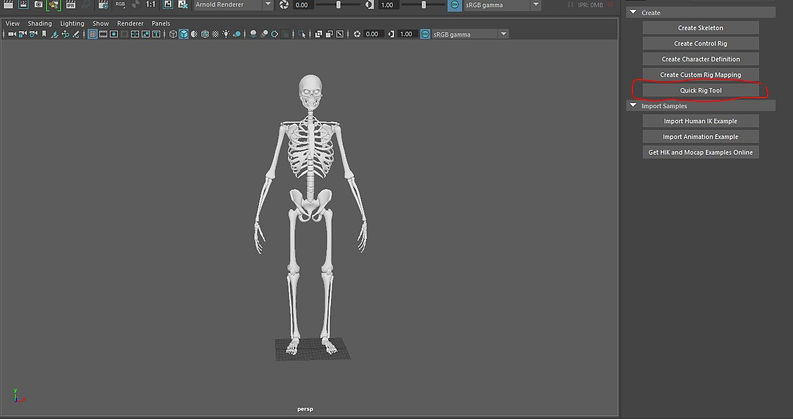The width and height of the screenshot is (793, 419).
Task: Click the X-Ray Active Components icon
Action: (x=329, y=34)
